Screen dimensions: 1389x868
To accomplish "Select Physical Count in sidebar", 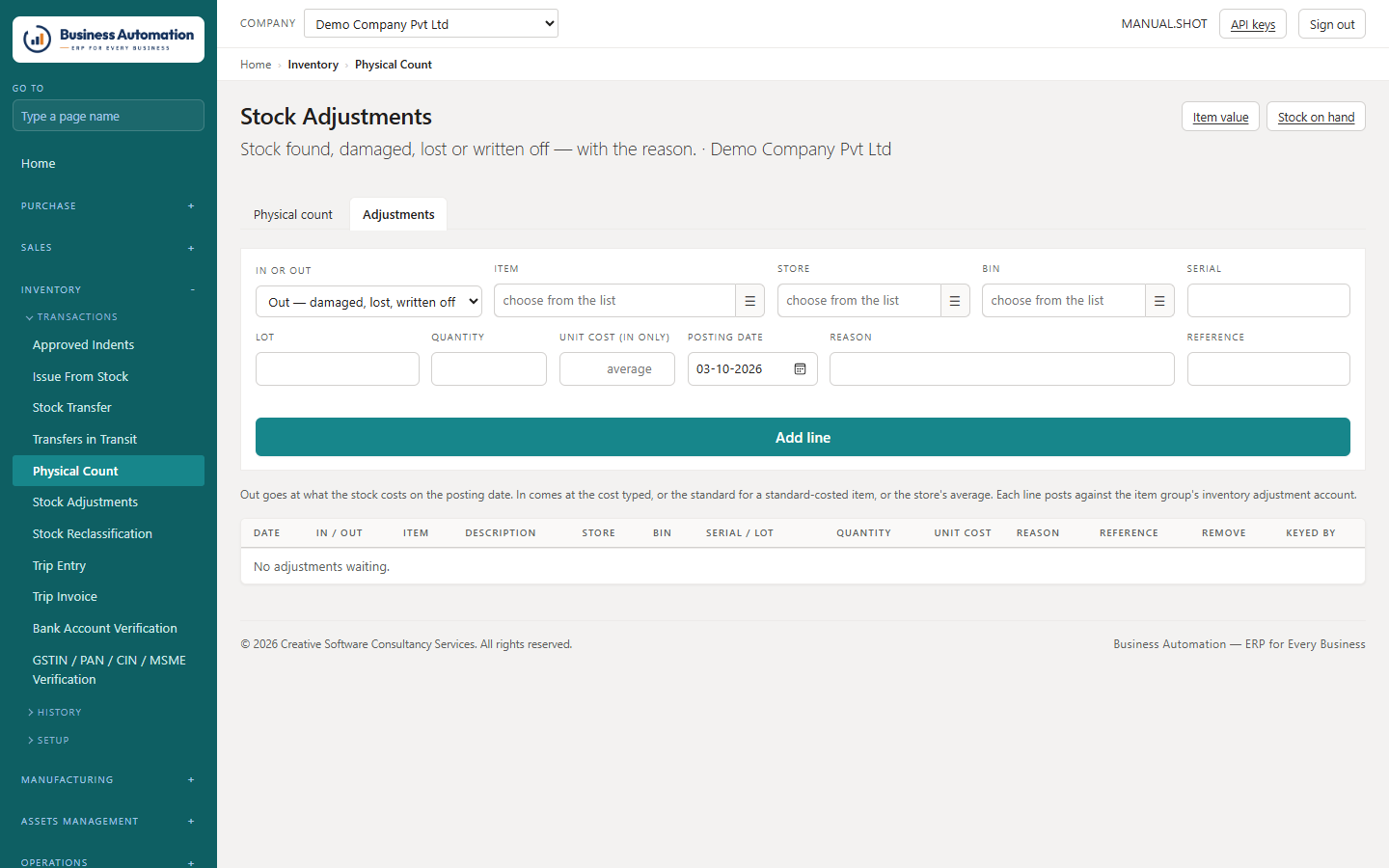I will [108, 471].
